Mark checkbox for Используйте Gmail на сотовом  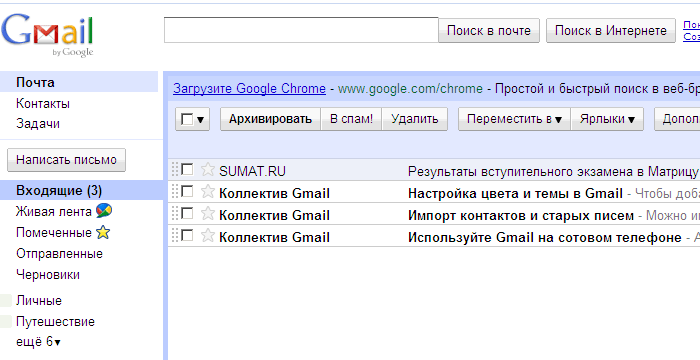point(188,235)
